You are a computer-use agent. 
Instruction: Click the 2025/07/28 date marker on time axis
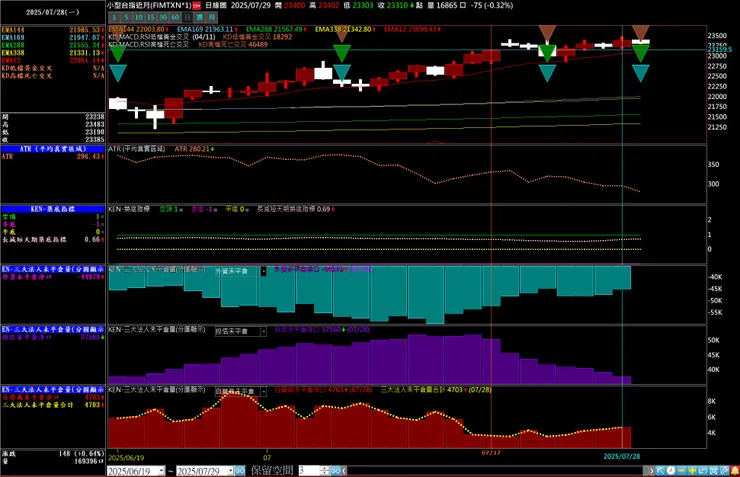tap(622, 456)
